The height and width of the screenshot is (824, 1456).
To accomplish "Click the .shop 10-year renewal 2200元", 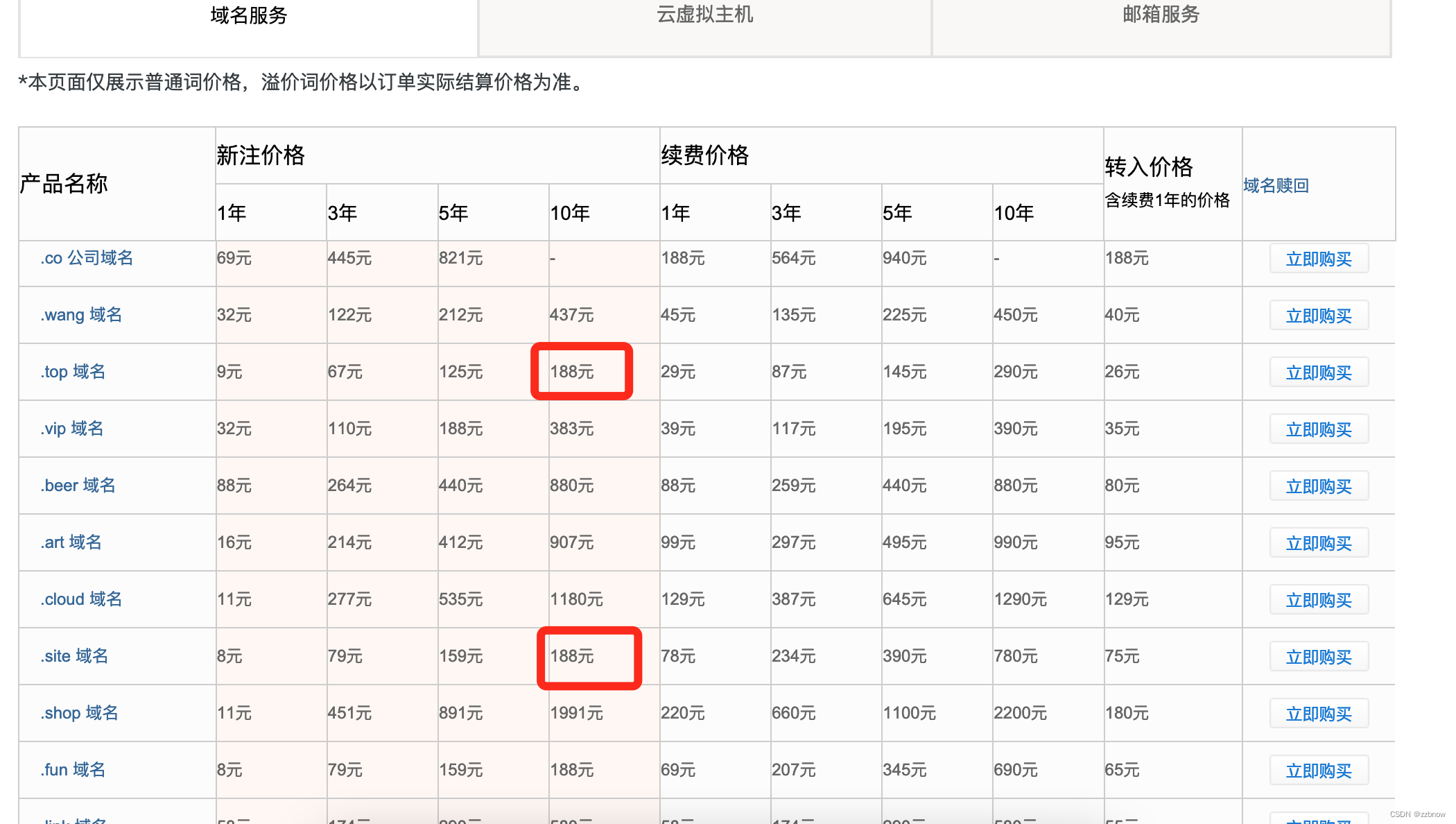I will [1021, 713].
